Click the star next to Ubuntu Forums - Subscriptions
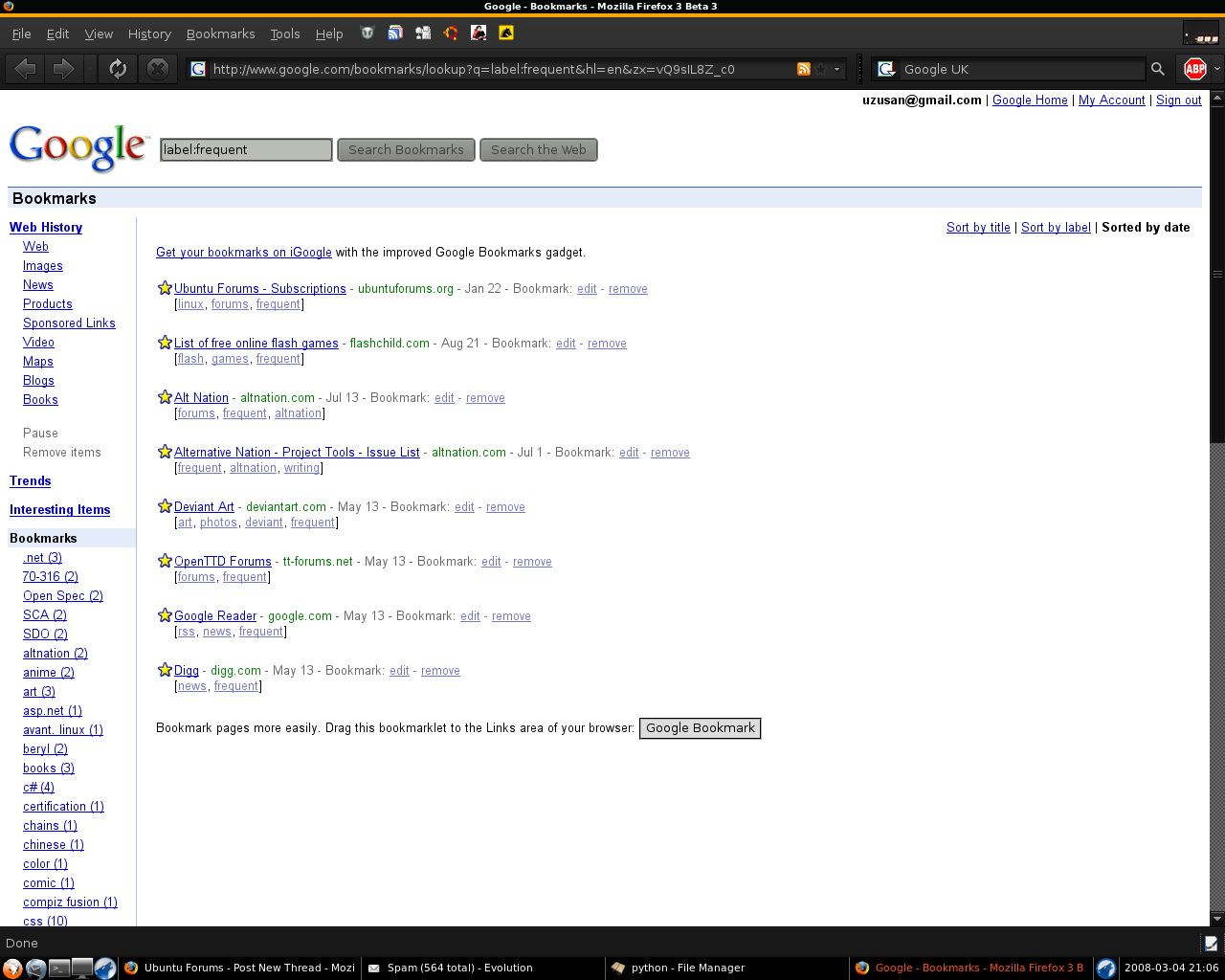The height and width of the screenshot is (980, 1225). [165, 288]
